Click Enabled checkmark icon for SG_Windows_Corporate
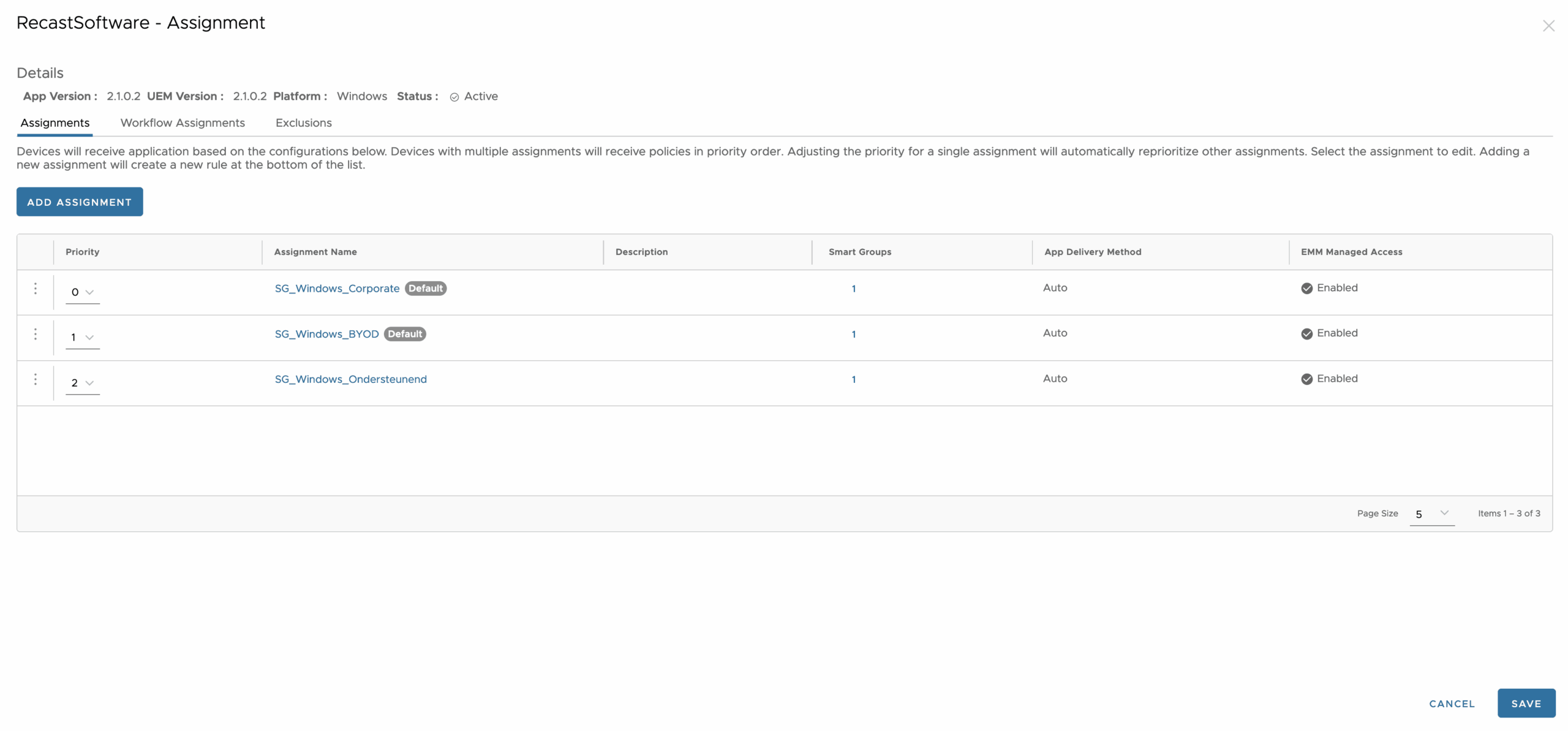This screenshot has width=1568, height=731. tap(1306, 289)
